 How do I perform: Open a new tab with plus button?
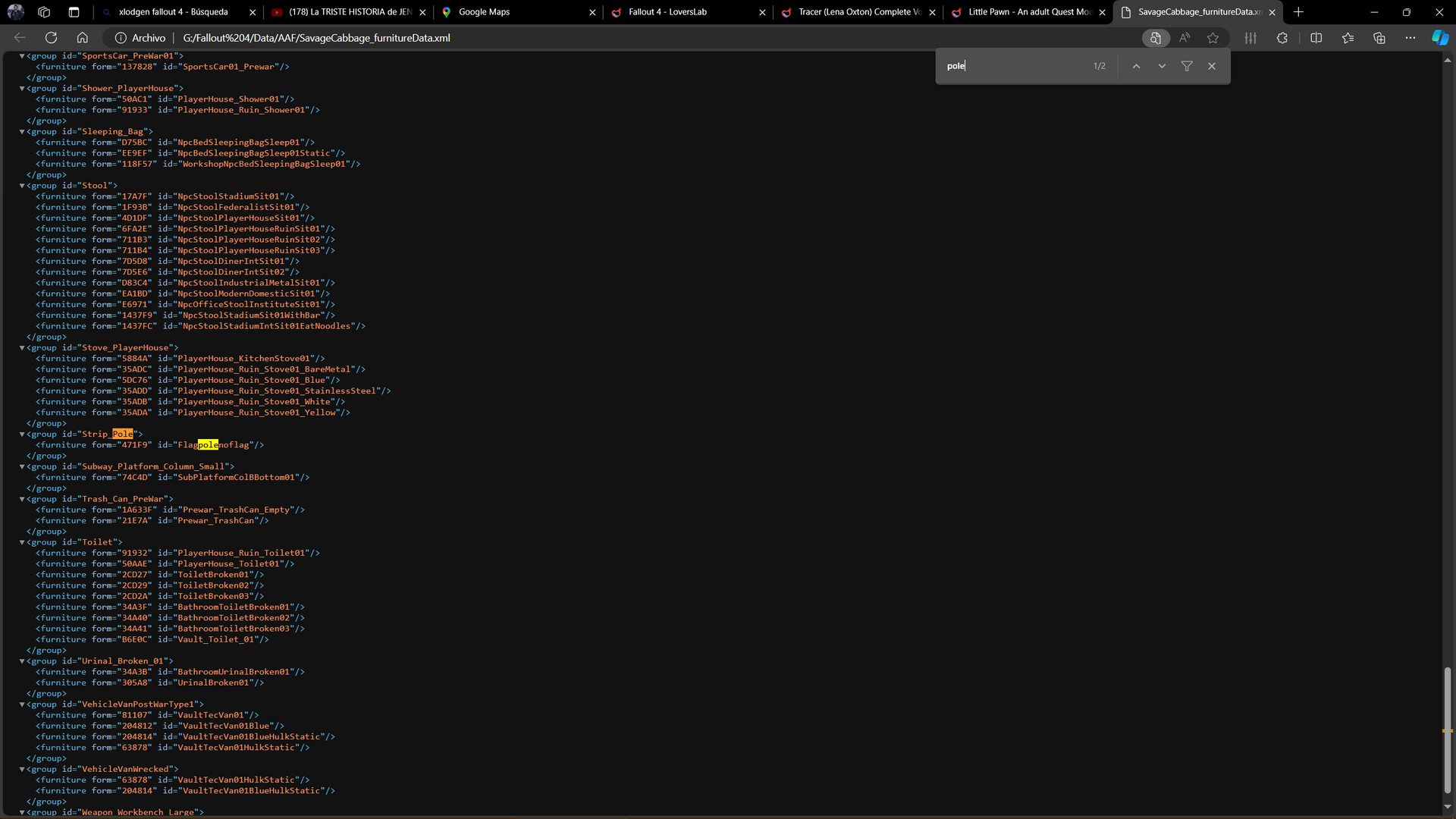[x=1298, y=12]
